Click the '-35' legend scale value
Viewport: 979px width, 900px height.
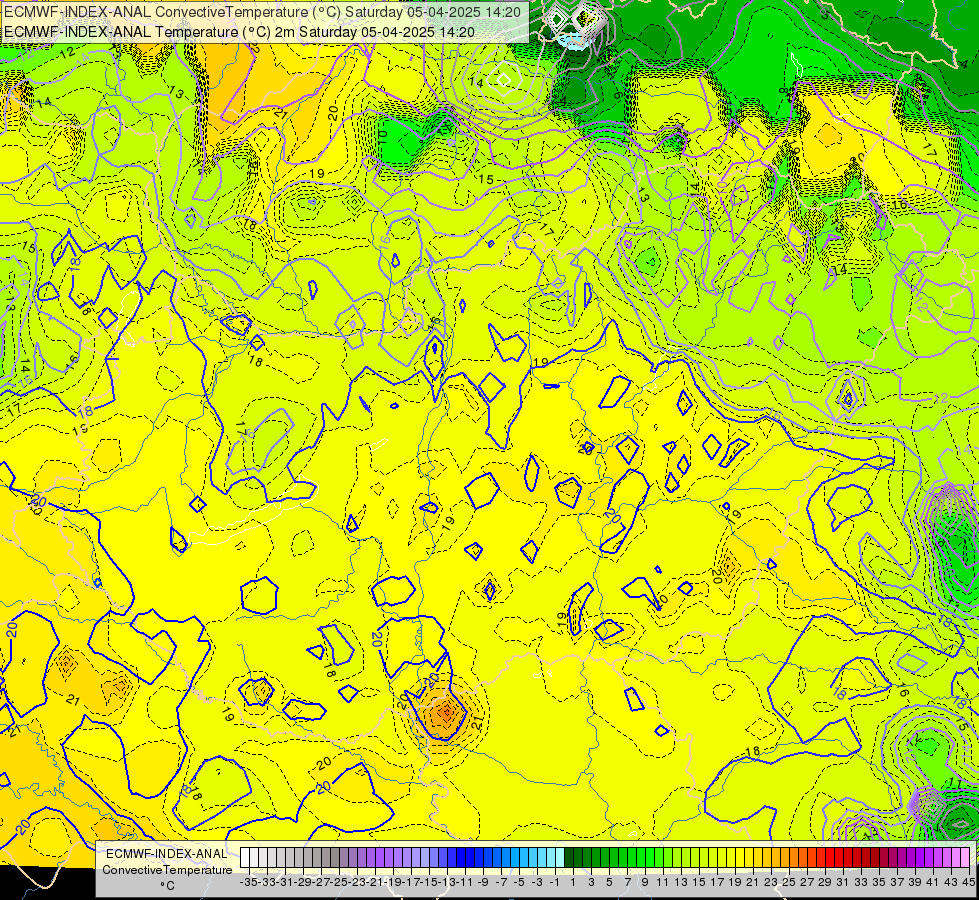pos(249,883)
